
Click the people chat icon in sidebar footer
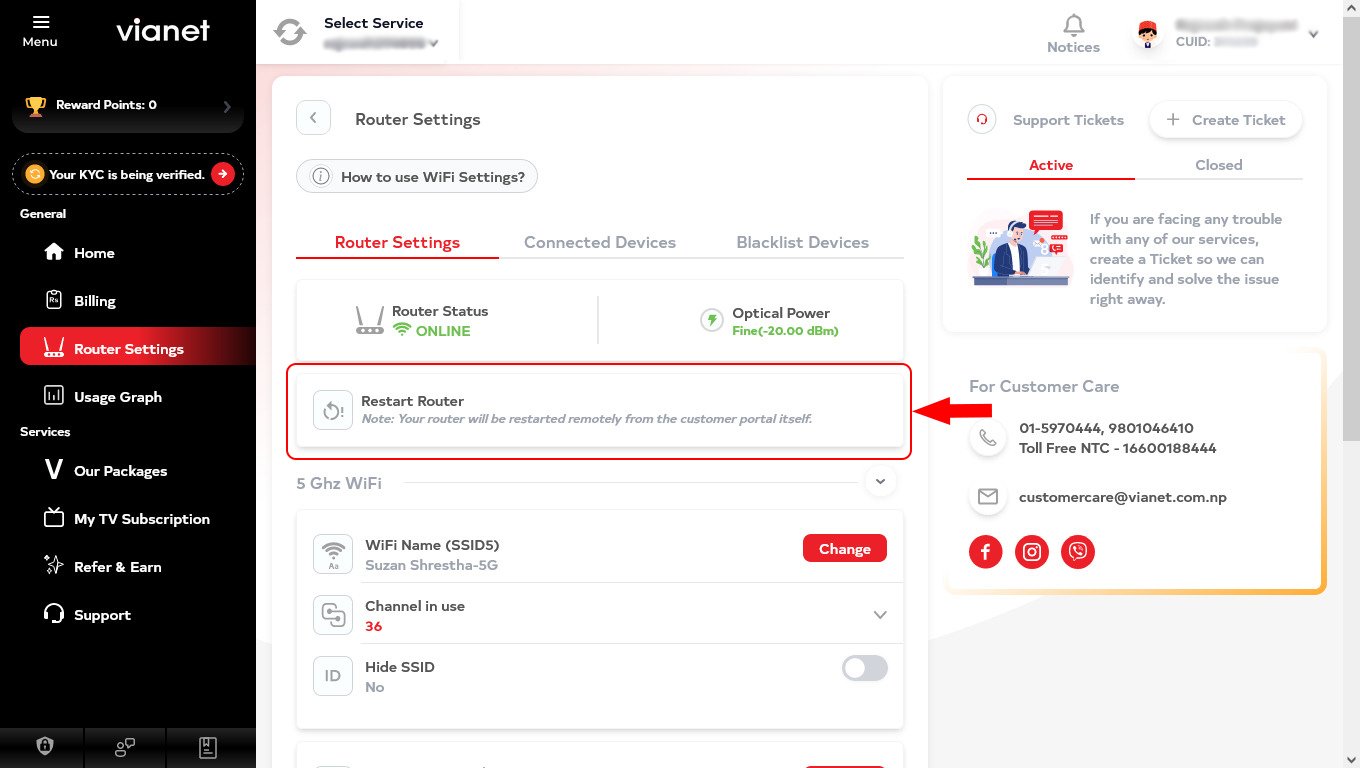(x=125, y=747)
